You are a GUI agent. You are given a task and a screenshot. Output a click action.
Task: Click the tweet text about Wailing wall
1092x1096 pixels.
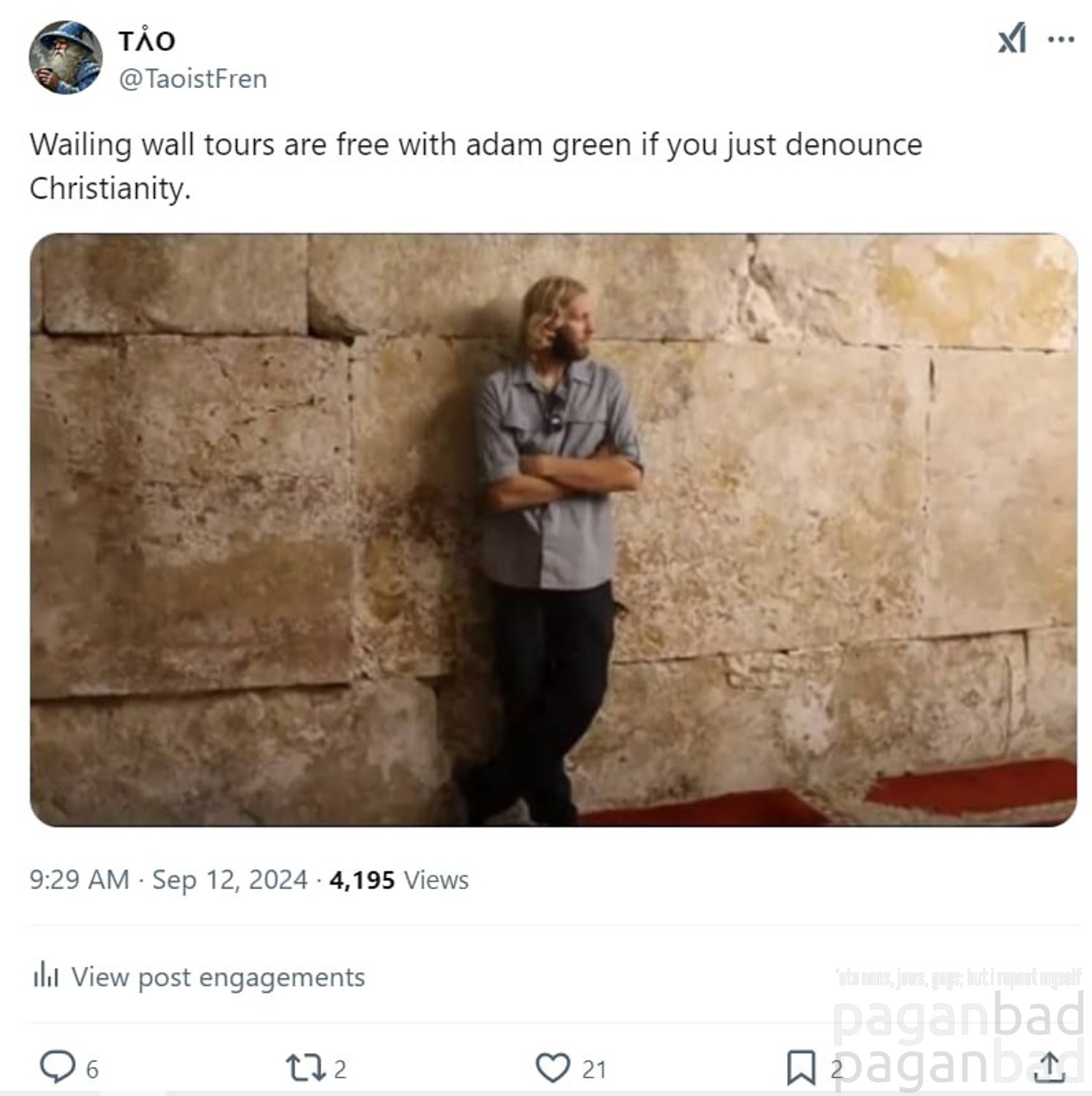point(476,166)
